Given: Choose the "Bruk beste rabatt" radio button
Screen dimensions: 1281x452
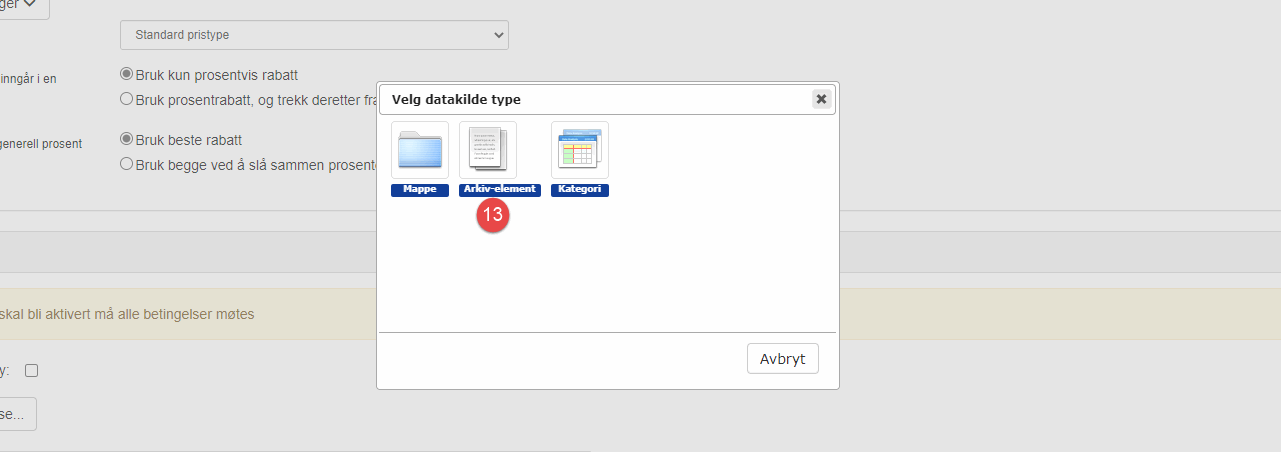Looking at the screenshot, I should (126, 140).
